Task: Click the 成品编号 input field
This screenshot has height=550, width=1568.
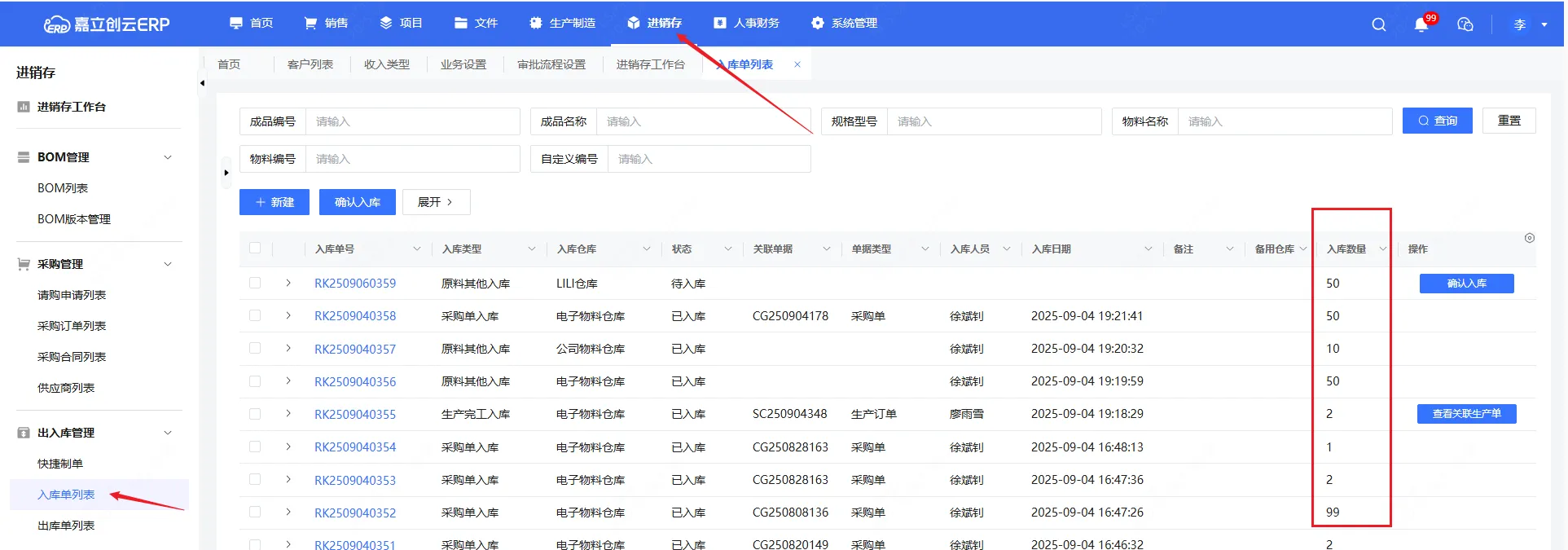Action: (412, 121)
